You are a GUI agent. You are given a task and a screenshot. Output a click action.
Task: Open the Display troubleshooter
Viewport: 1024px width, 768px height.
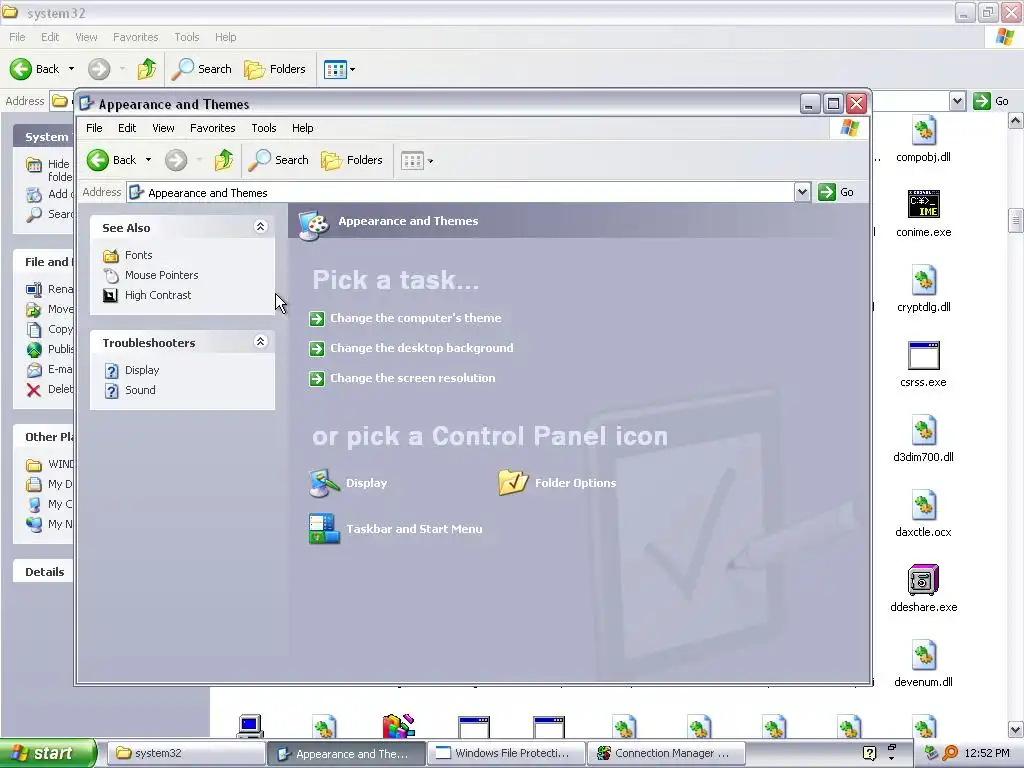[x=142, y=370]
